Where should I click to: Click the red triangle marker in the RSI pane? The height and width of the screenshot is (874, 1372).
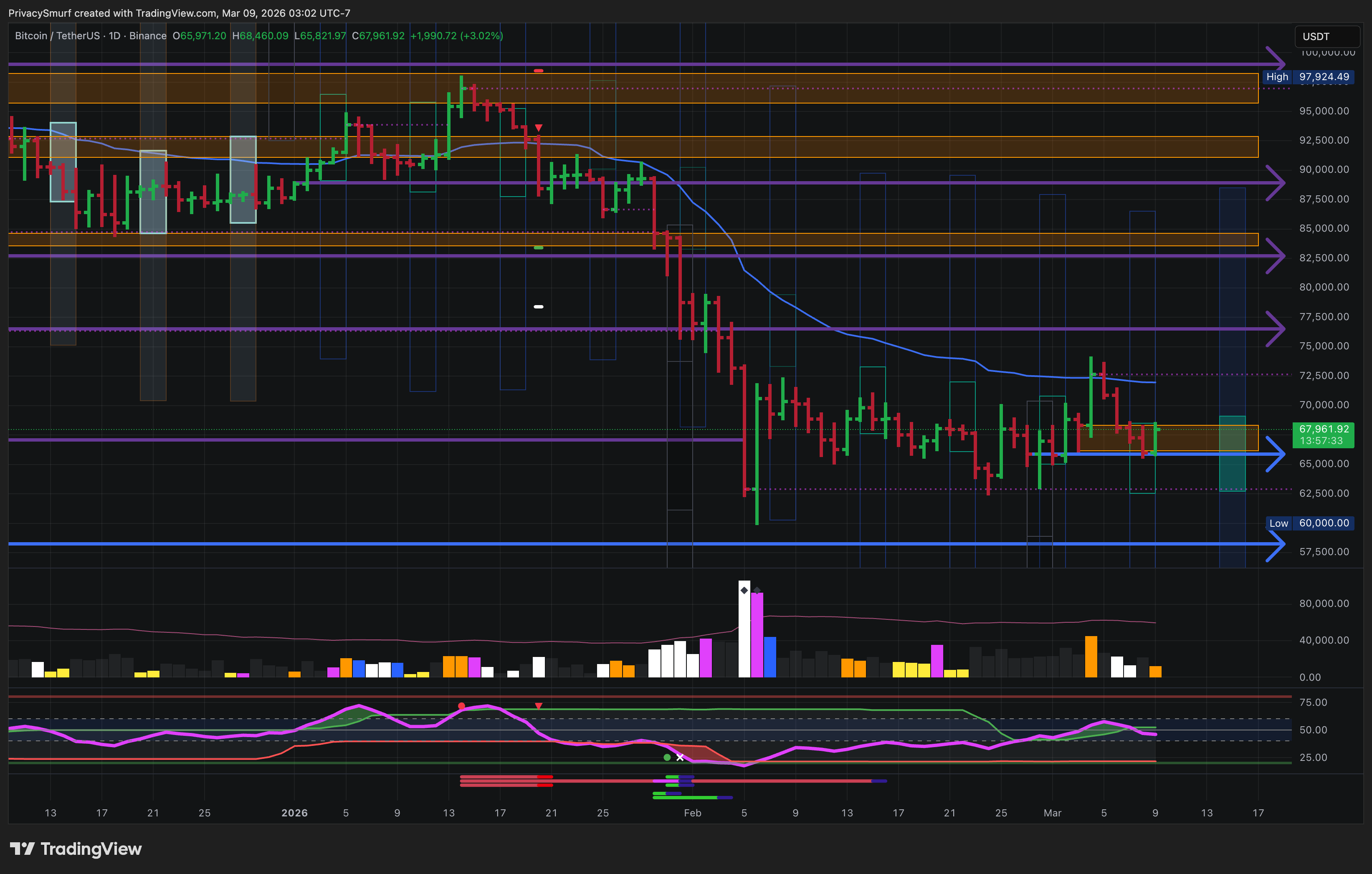pyautogui.click(x=539, y=706)
